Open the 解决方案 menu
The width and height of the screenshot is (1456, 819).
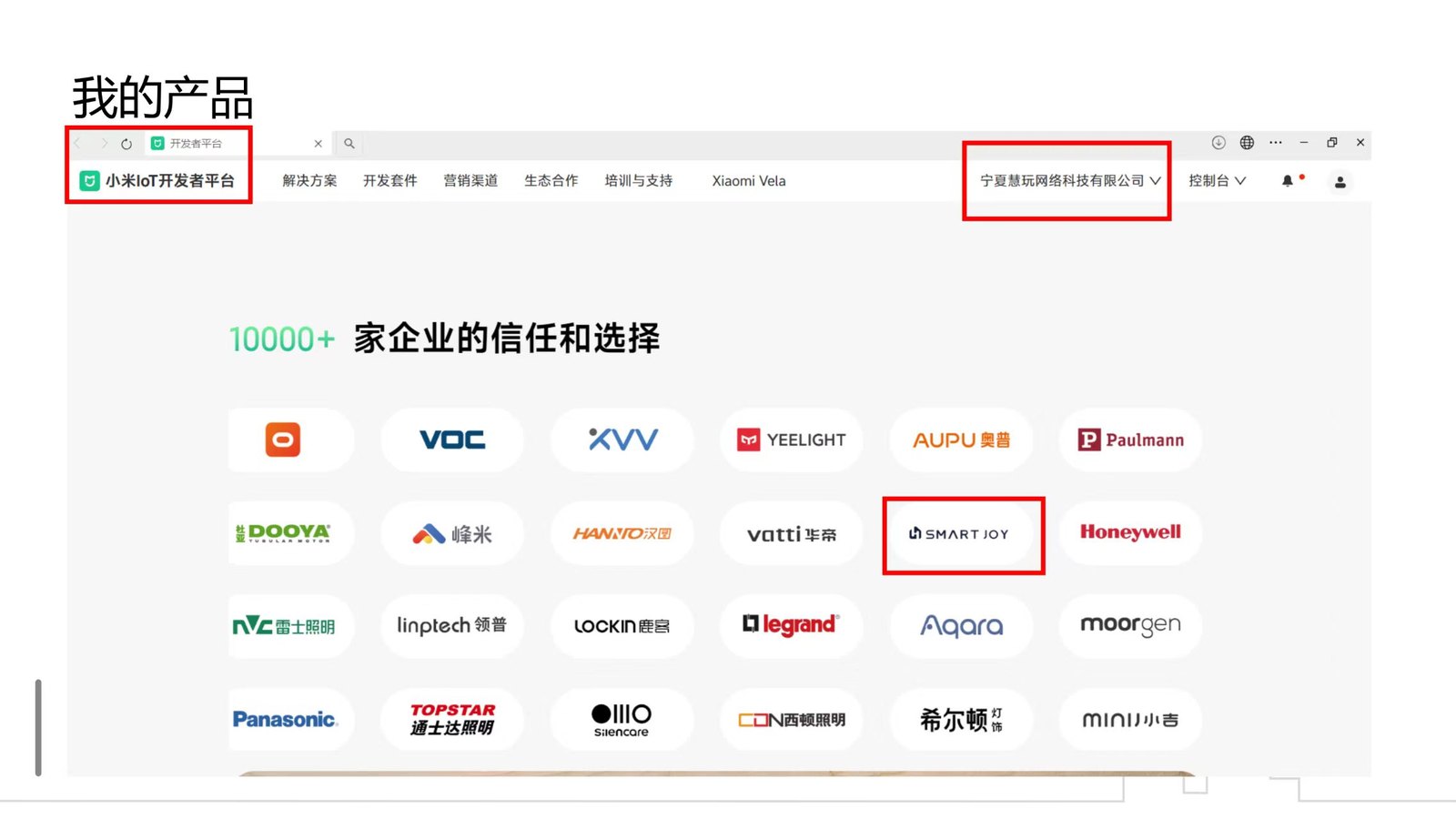click(x=309, y=181)
